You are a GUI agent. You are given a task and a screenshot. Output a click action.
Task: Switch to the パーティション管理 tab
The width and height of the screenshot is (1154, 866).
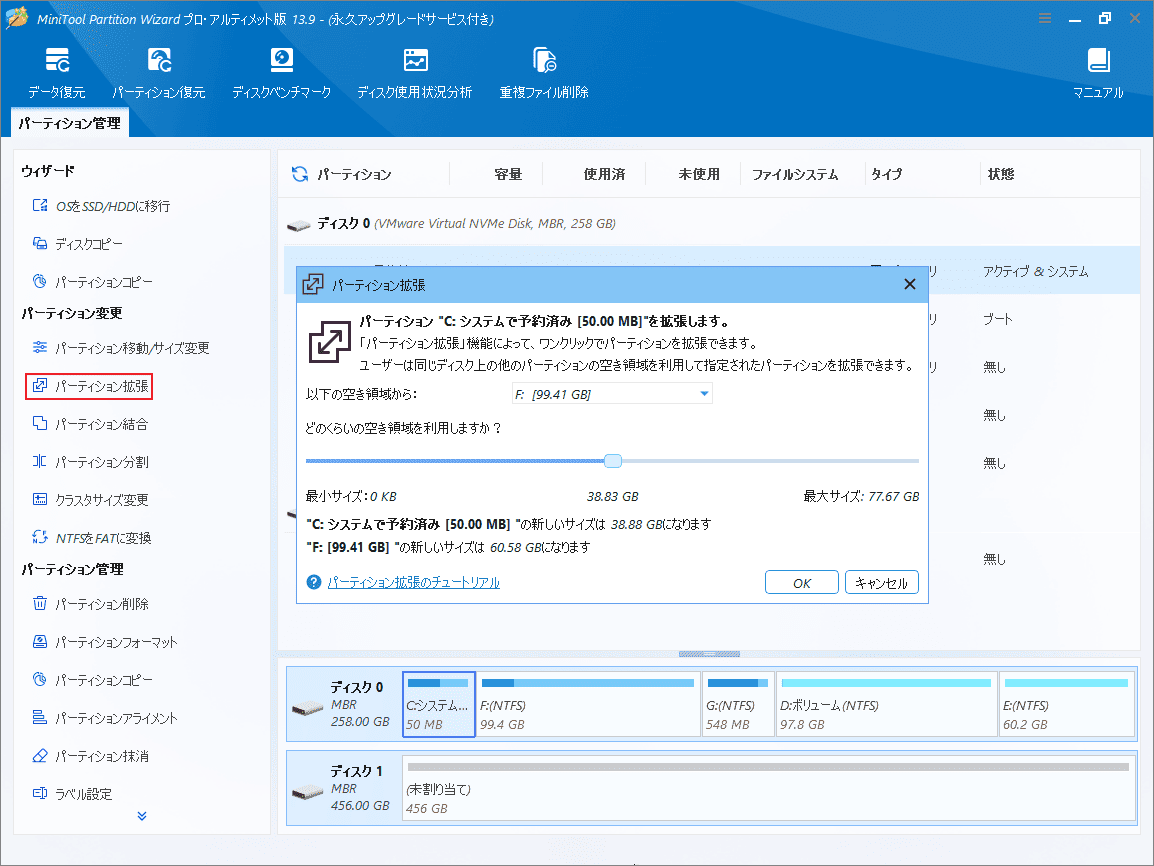70,123
